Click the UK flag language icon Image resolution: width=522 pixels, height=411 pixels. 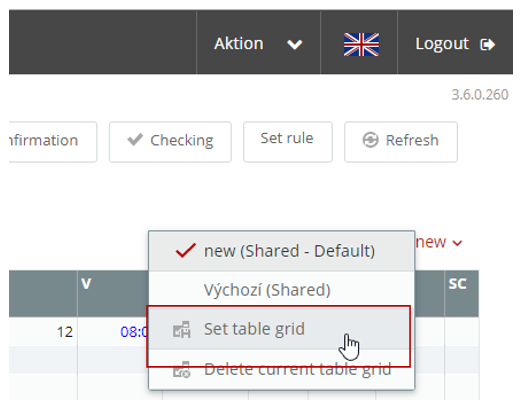[x=361, y=44]
